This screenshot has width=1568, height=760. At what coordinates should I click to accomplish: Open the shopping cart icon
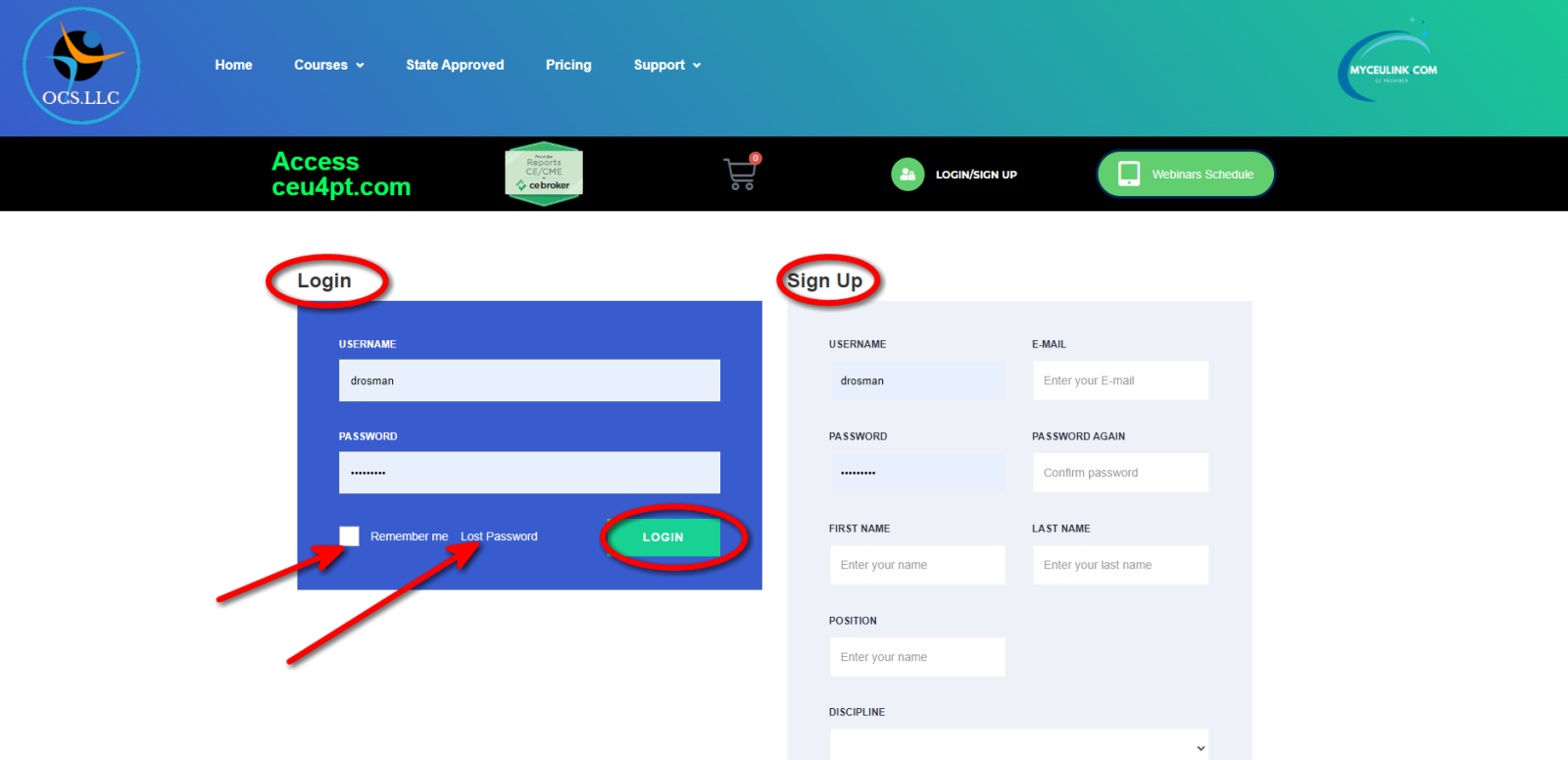coord(741,174)
